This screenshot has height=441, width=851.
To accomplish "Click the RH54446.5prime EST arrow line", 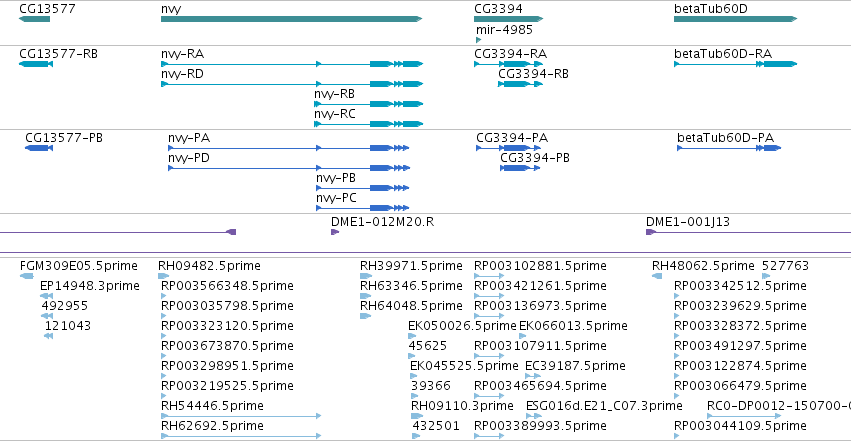I will pos(241,416).
